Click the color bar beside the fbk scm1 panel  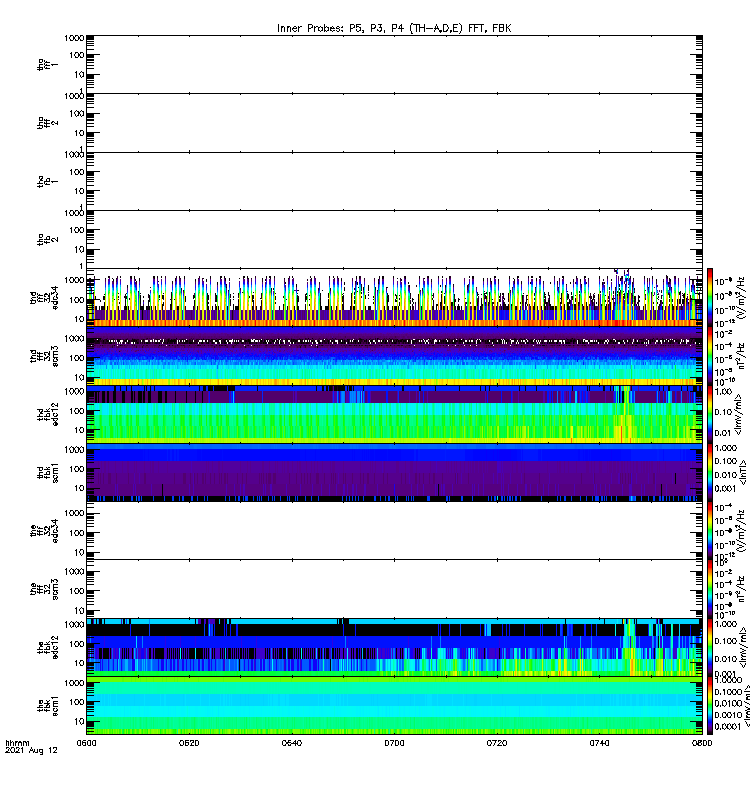point(710,706)
